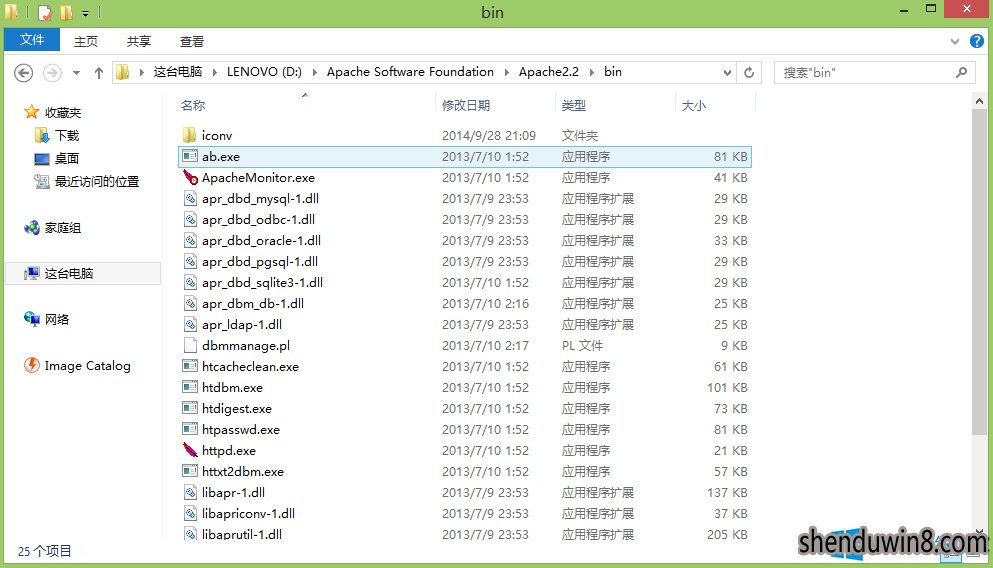The height and width of the screenshot is (568, 993).
Task: Click the scrollbar up arrow
Action: coord(979,101)
